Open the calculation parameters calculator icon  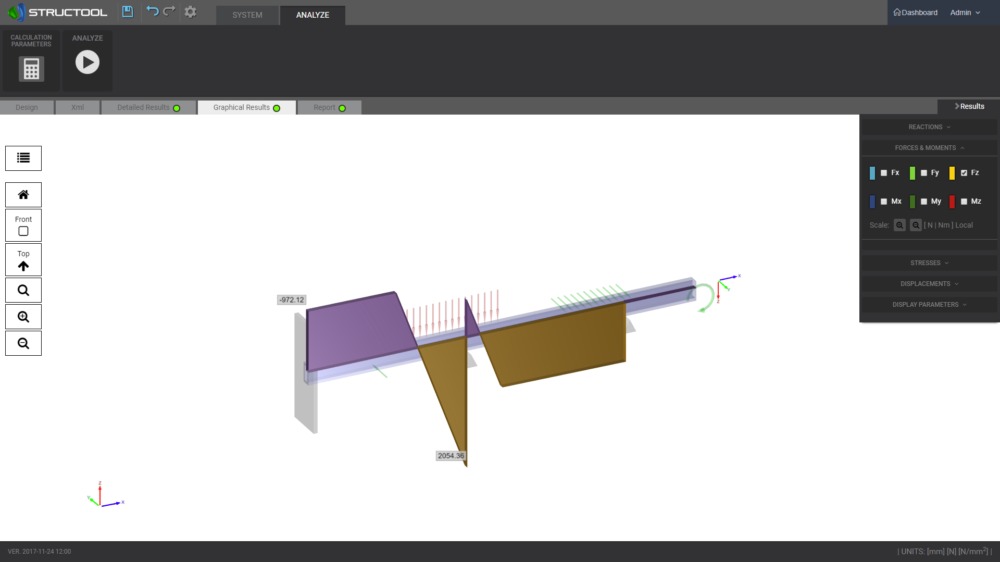coord(31,69)
